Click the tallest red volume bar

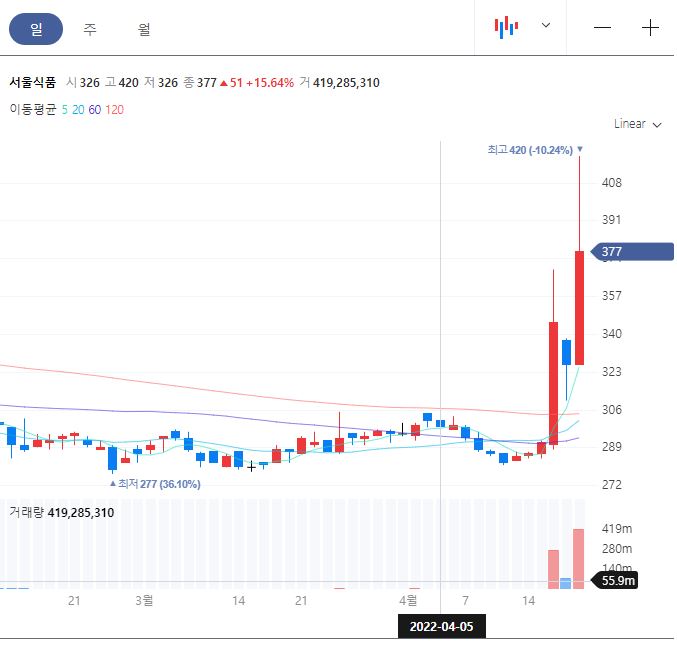point(579,558)
